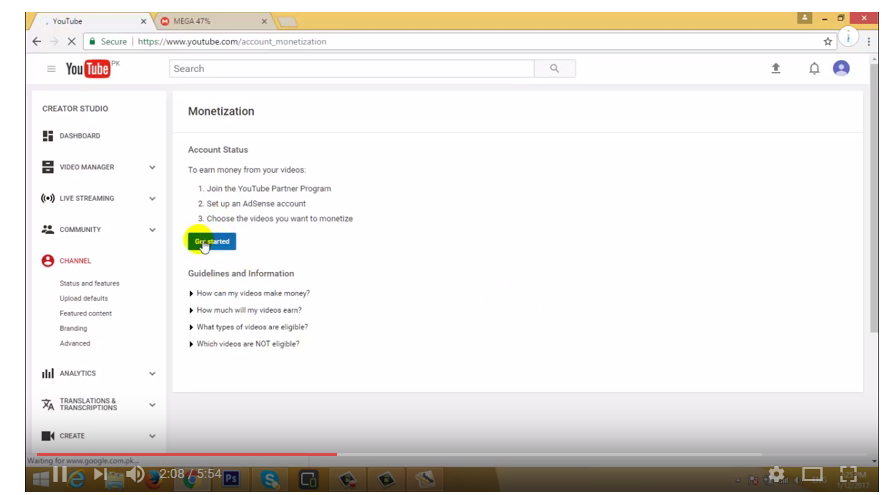891x495 pixels.
Task: Open Photoshop from the Windows taskbar
Action: tap(231, 479)
